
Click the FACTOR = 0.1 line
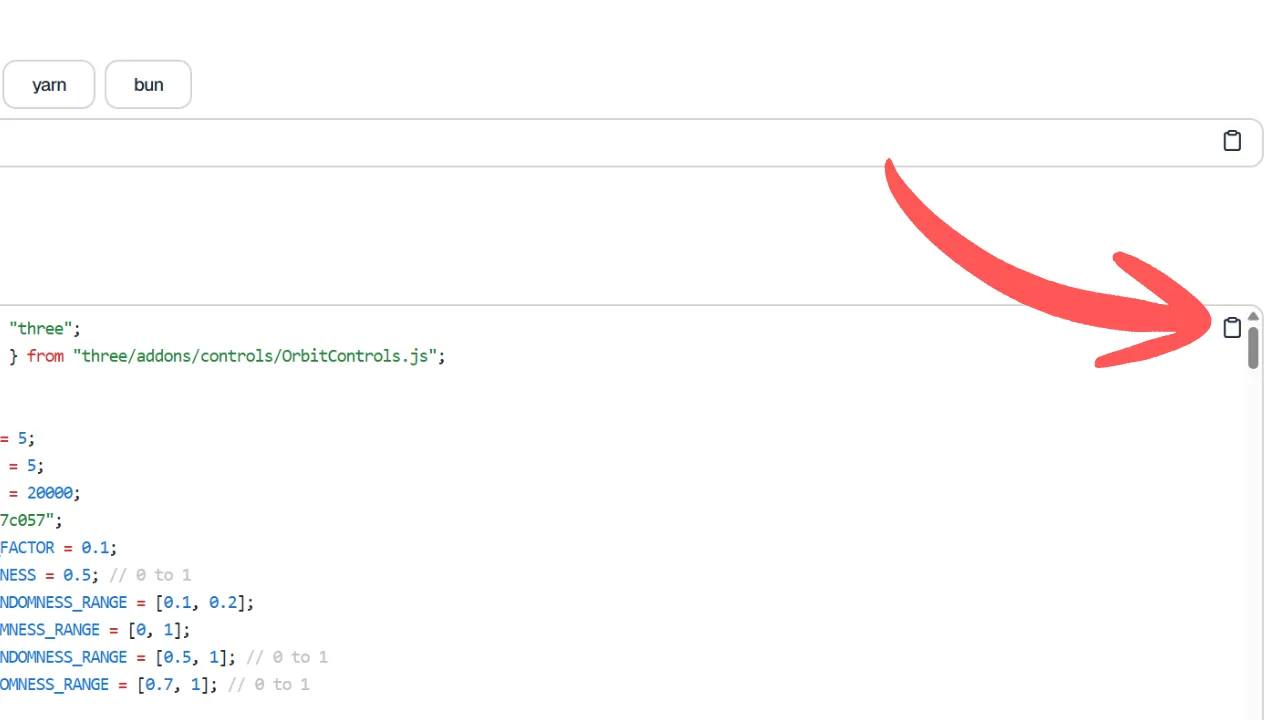58,548
